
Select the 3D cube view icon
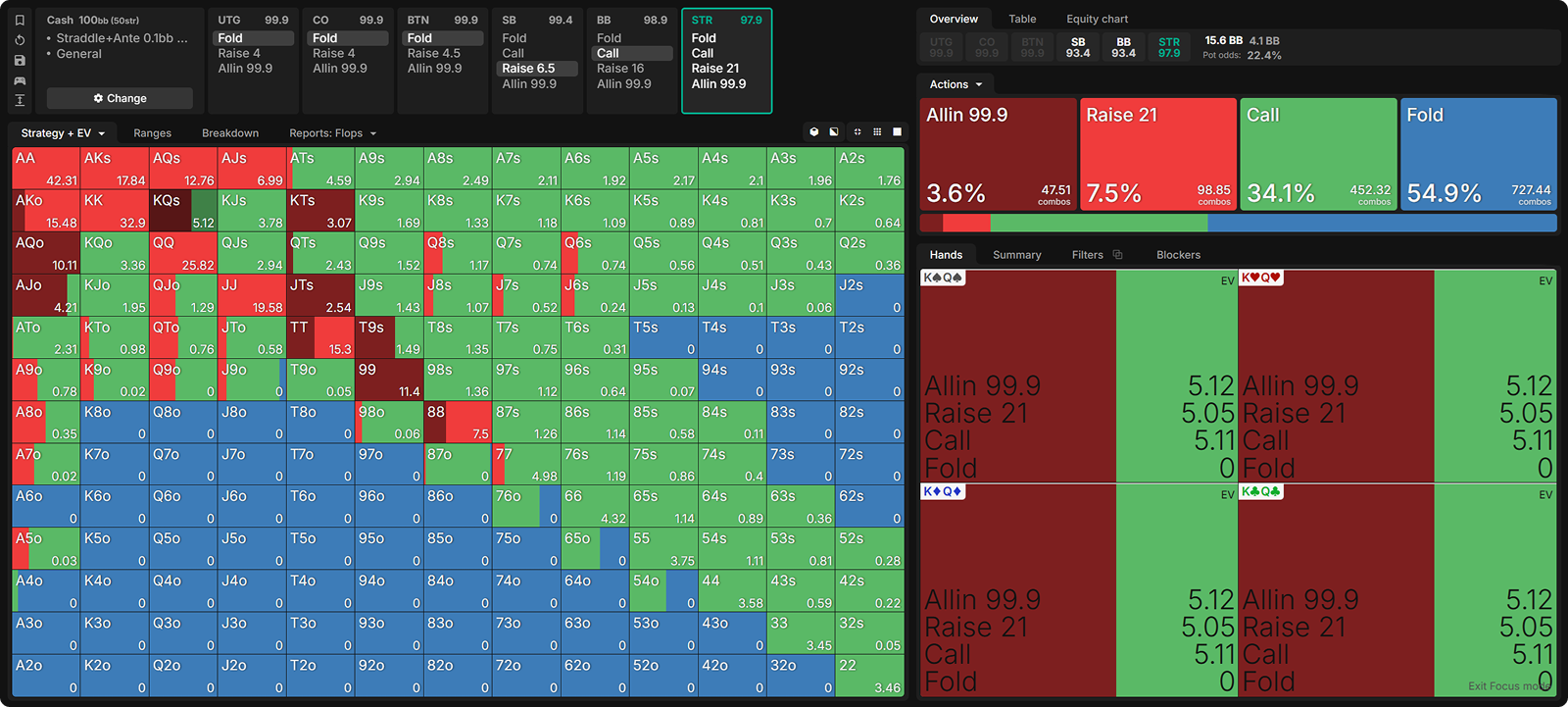813,131
